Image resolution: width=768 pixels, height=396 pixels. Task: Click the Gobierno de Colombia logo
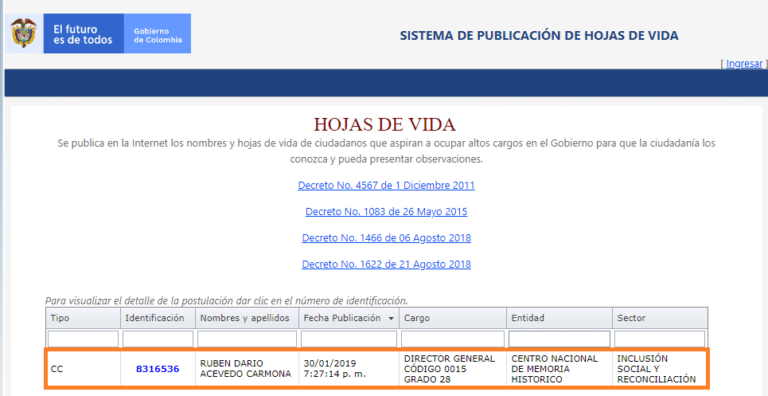157,33
